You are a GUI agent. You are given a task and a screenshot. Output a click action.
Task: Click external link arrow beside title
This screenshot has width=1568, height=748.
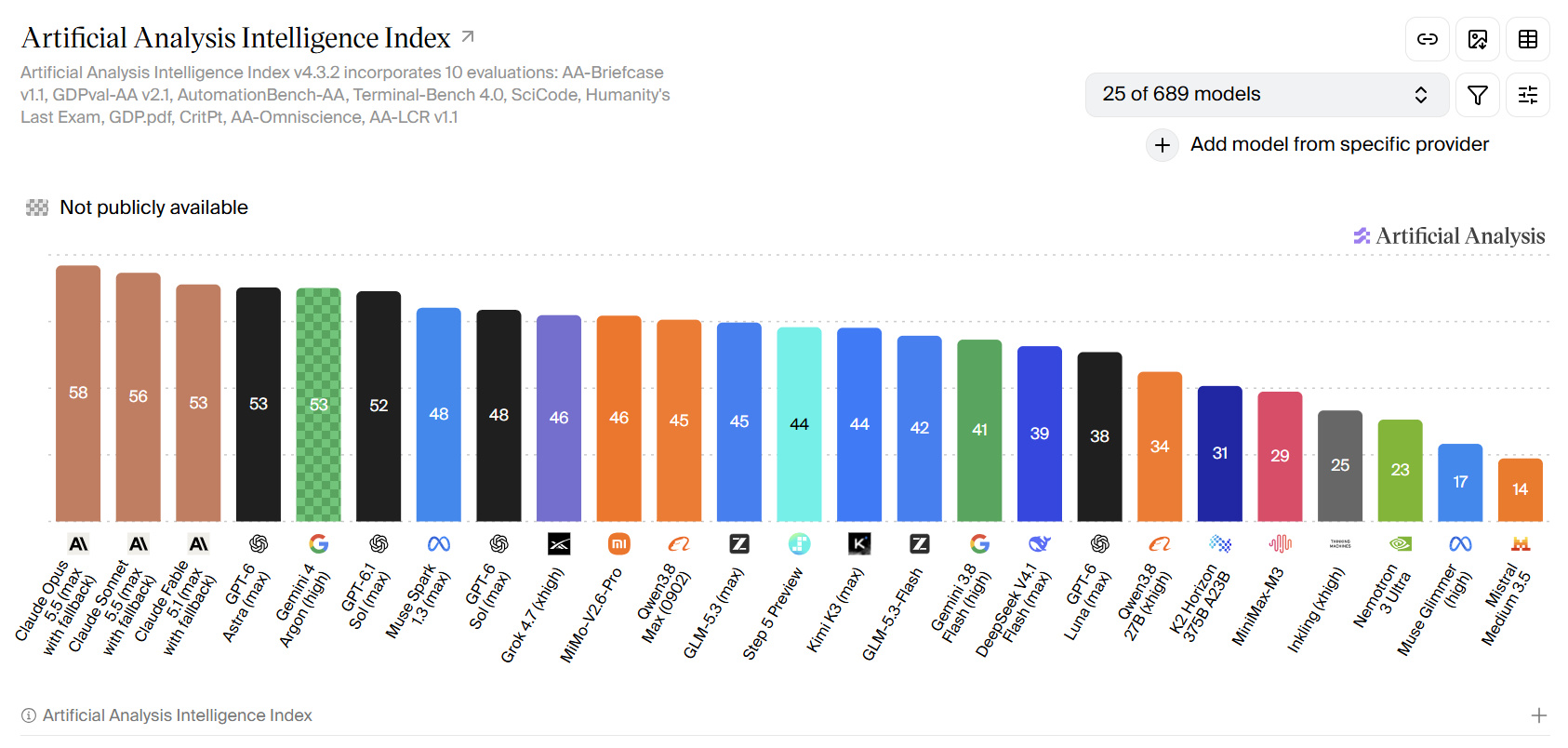click(x=468, y=36)
